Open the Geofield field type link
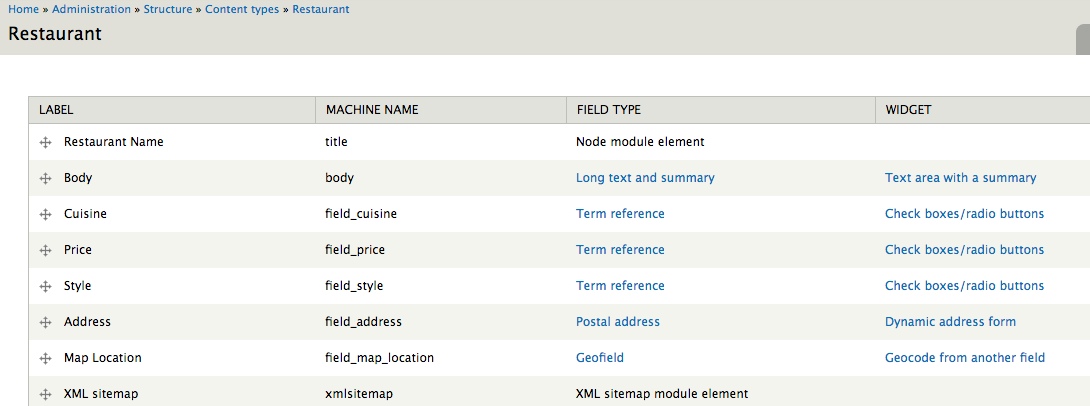Screen dimensions: 1090x406 click(x=600, y=358)
